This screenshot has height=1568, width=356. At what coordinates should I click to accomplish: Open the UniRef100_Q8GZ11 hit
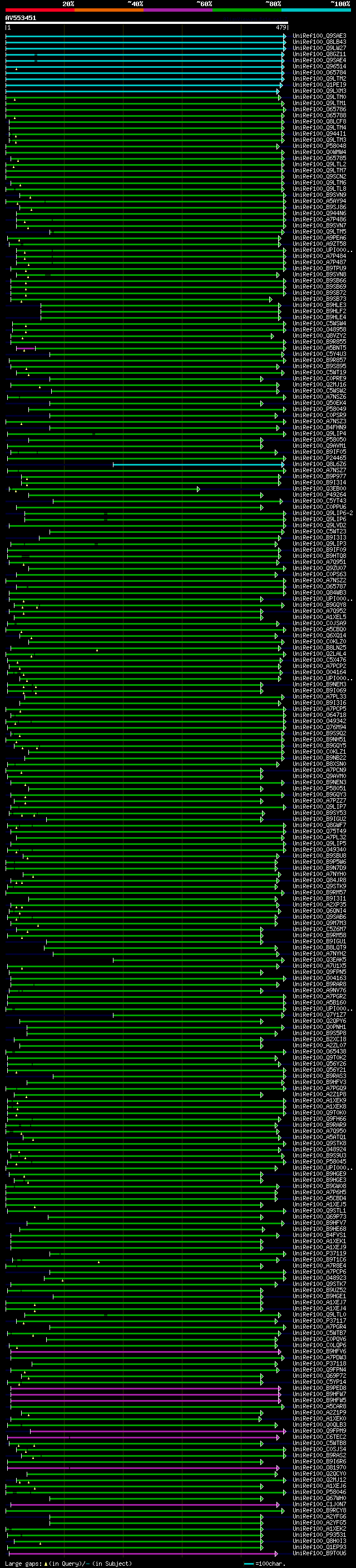click(x=319, y=54)
